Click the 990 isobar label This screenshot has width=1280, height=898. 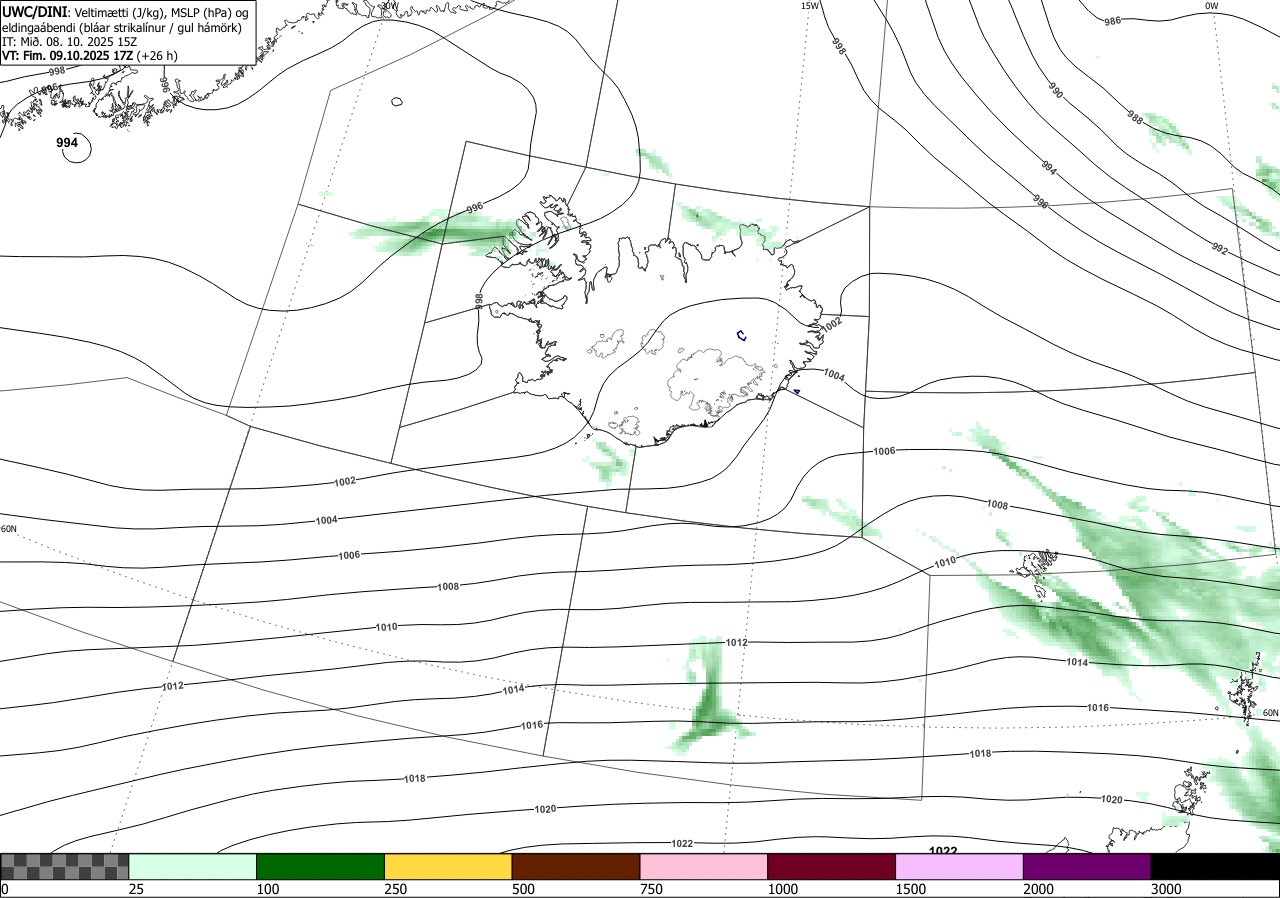click(1054, 90)
